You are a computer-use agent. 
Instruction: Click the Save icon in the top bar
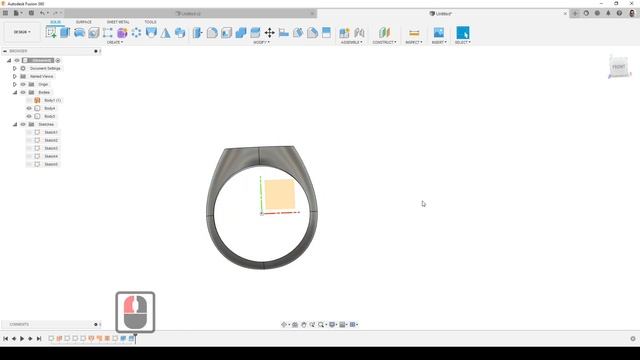(31, 13)
